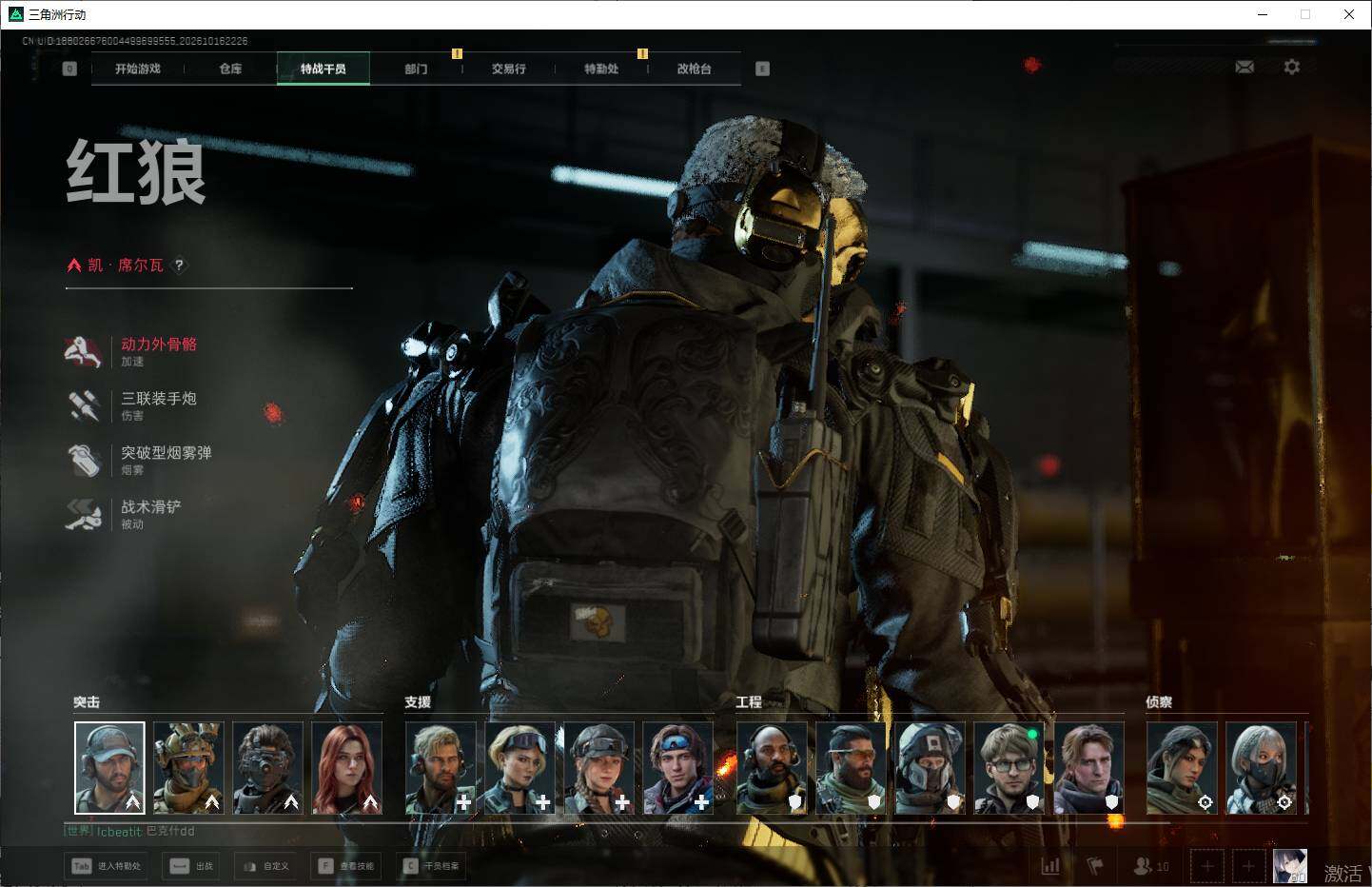Select the helmeted second 突击 operator portrait
The image size is (1372, 887).
coord(188,768)
